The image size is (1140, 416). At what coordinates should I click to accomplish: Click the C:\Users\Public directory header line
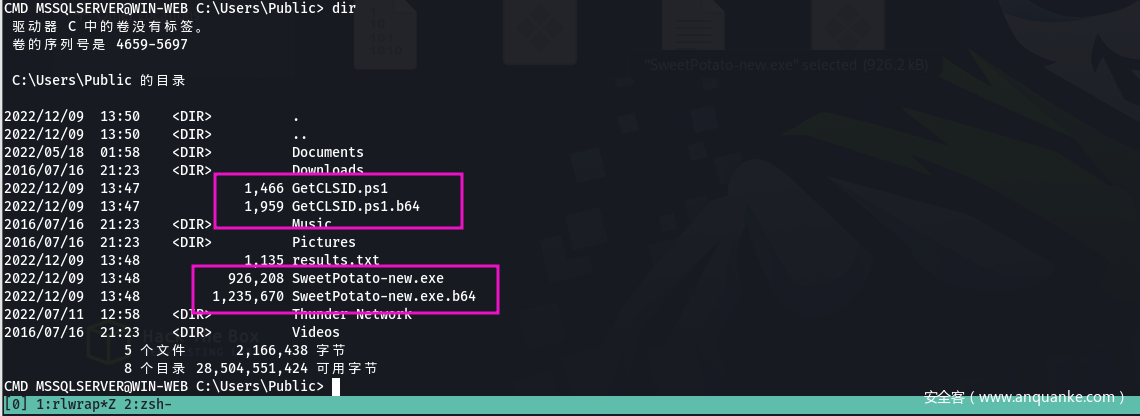pyautogui.click(x=99, y=80)
